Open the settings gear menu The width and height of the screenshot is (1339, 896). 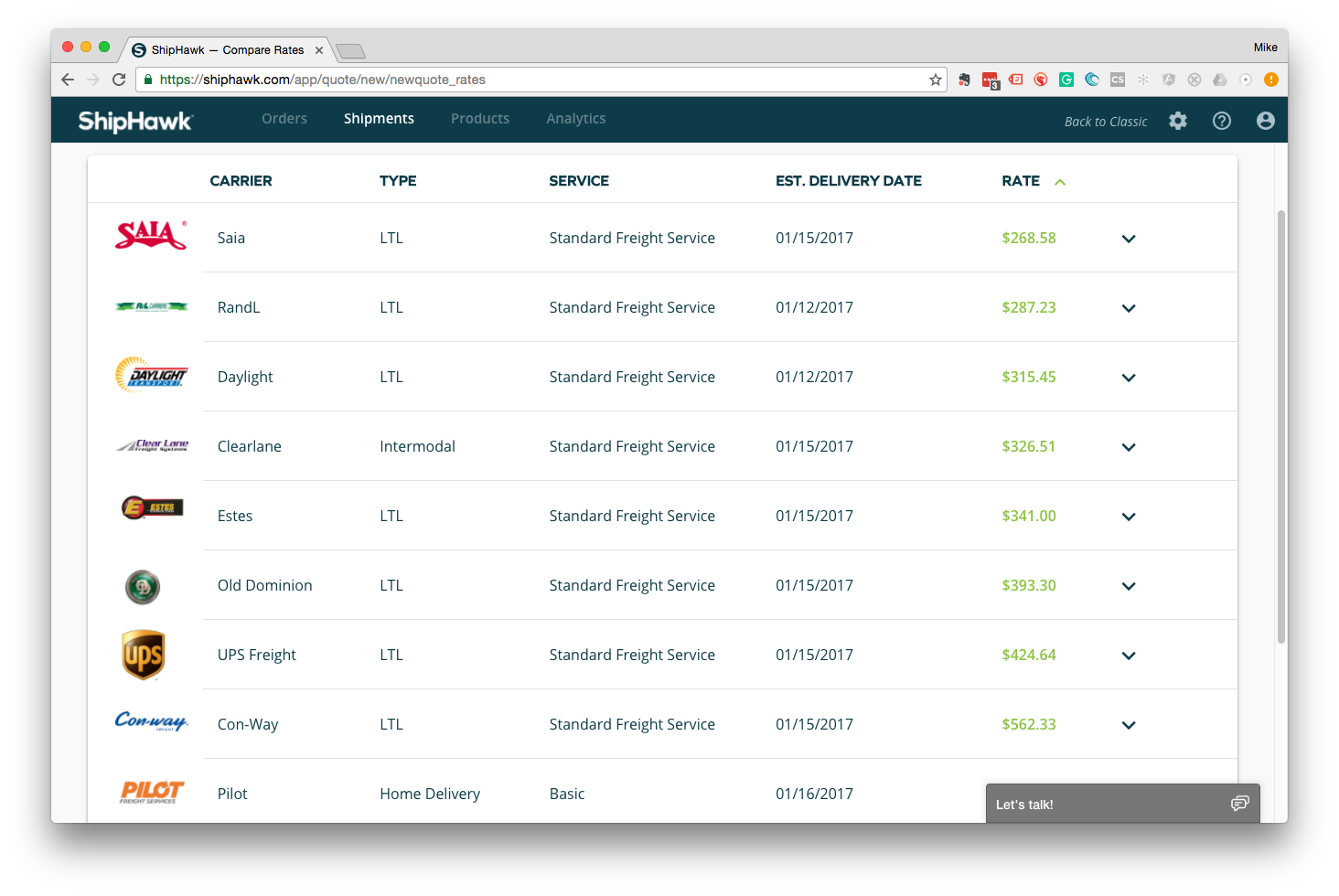click(1178, 120)
